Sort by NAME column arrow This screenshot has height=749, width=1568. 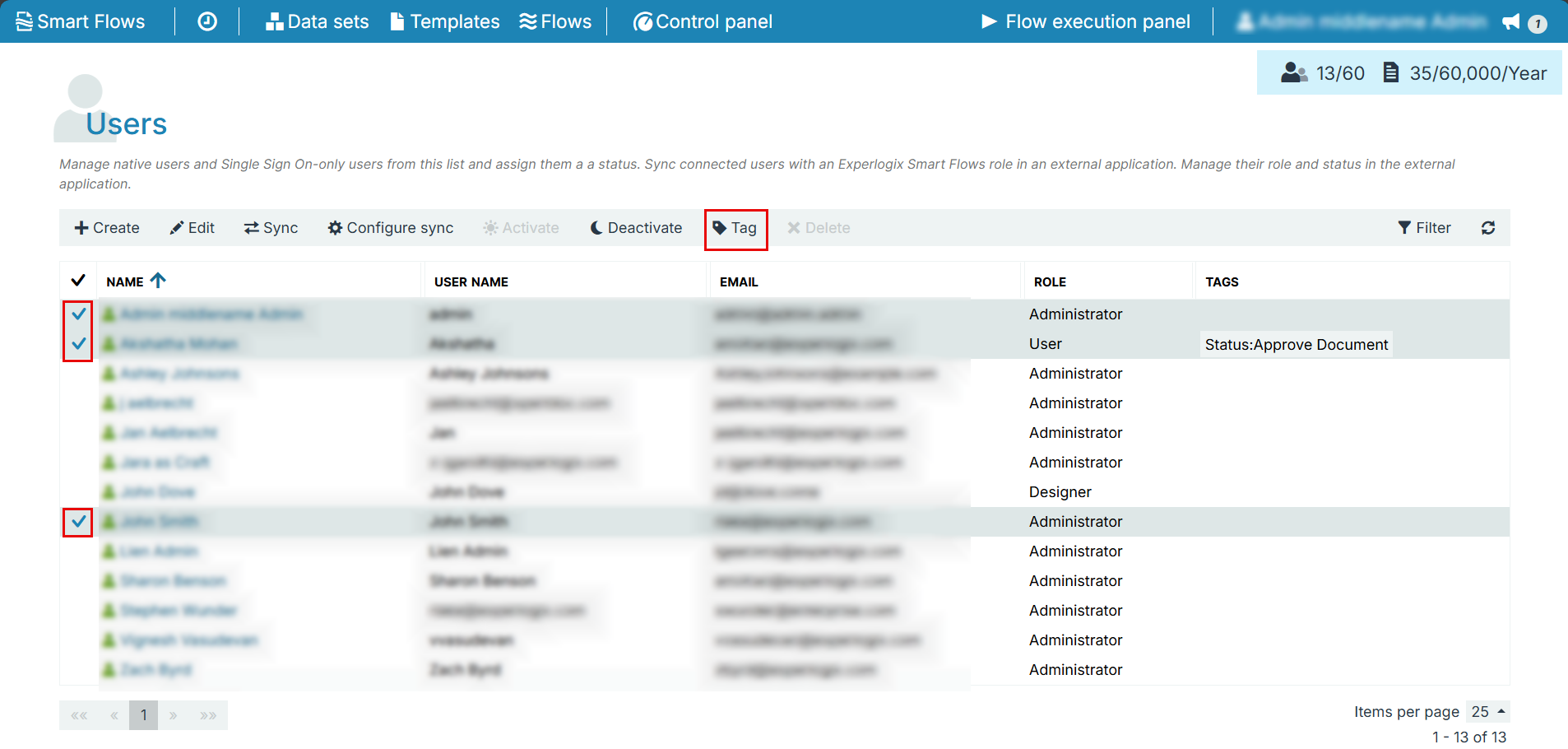click(158, 281)
